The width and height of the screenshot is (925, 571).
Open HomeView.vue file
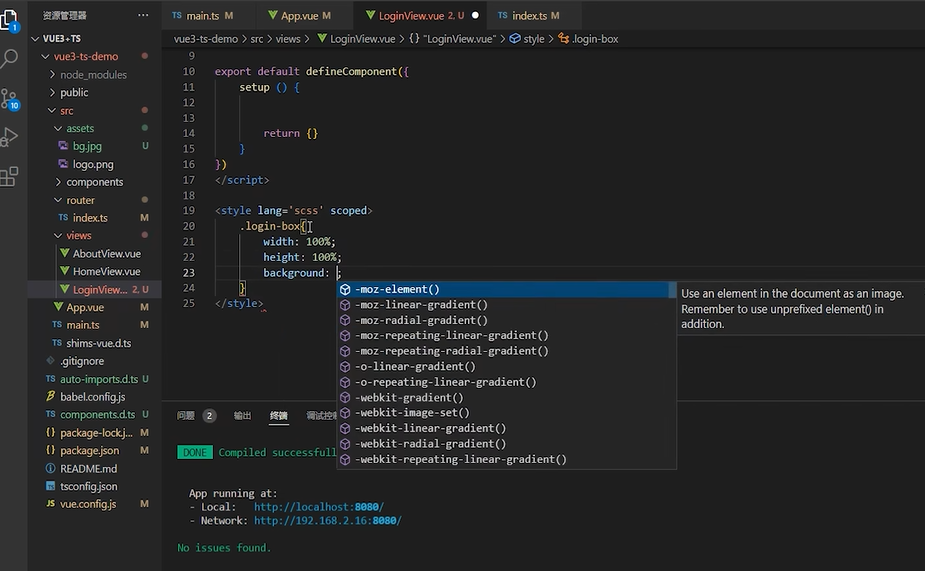pyautogui.click(x=94, y=271)
